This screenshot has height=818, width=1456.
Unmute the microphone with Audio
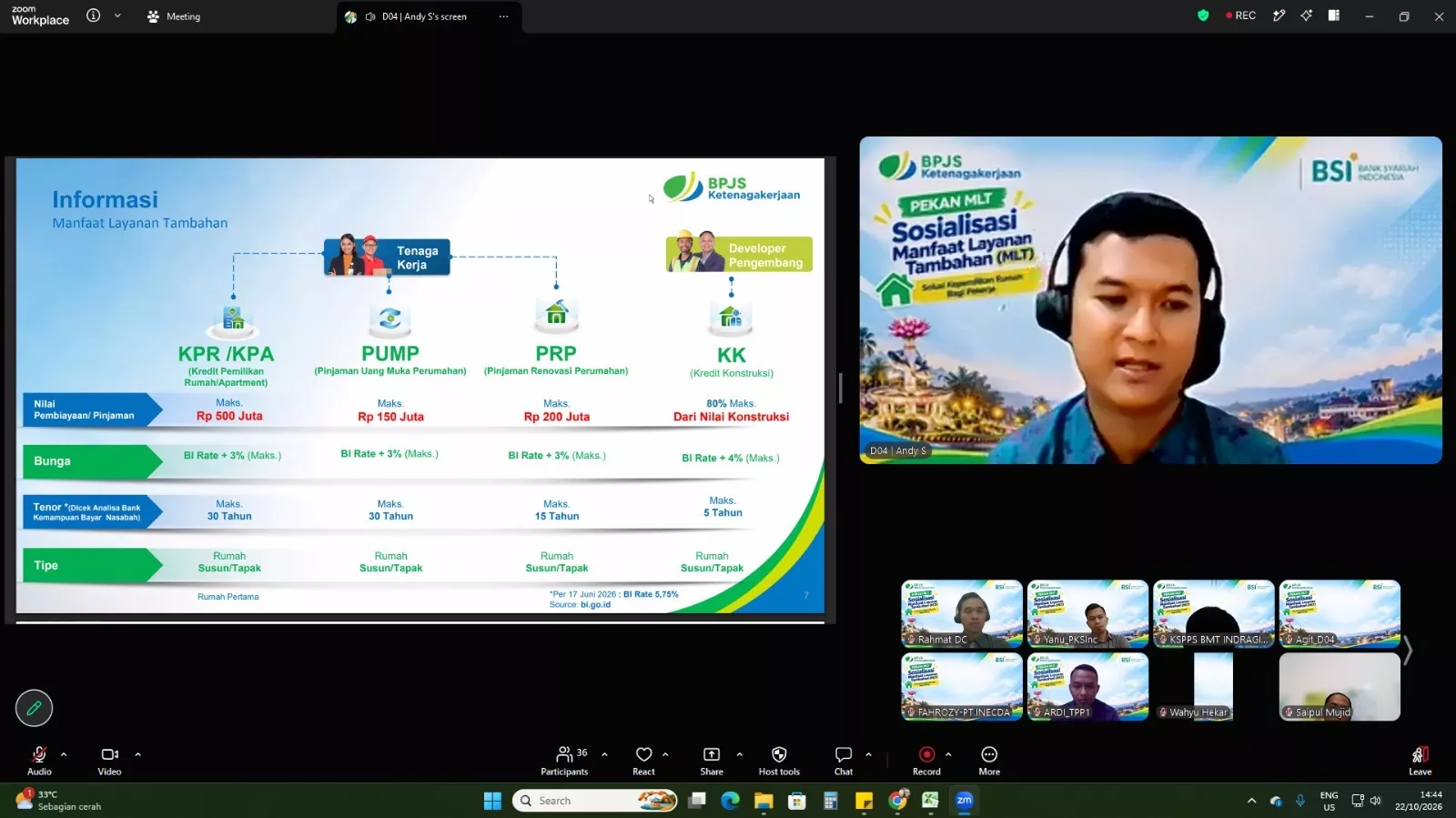click(39, 761)
